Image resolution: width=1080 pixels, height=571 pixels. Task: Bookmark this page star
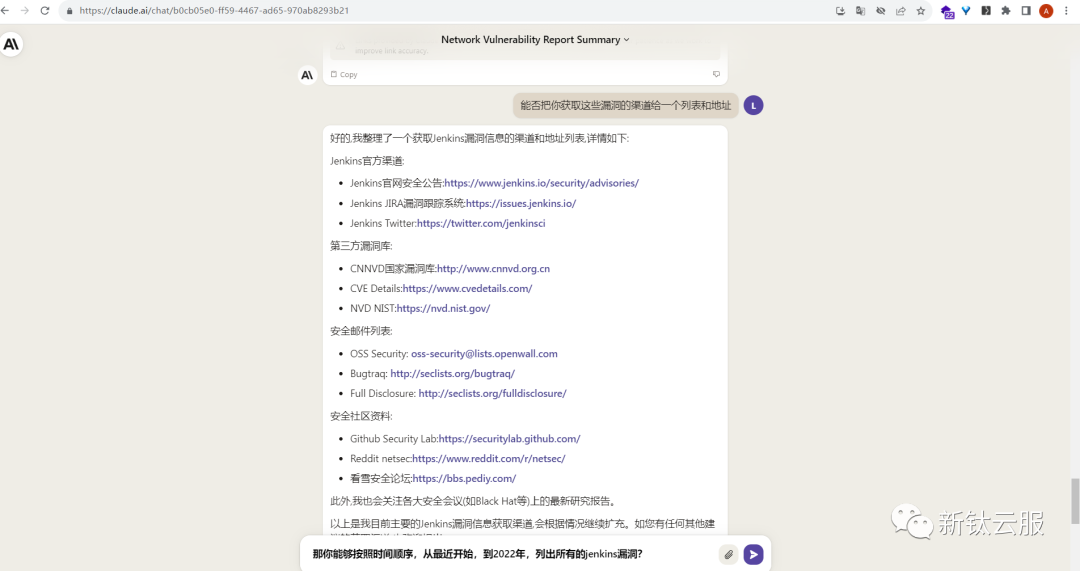coord(921,11)
